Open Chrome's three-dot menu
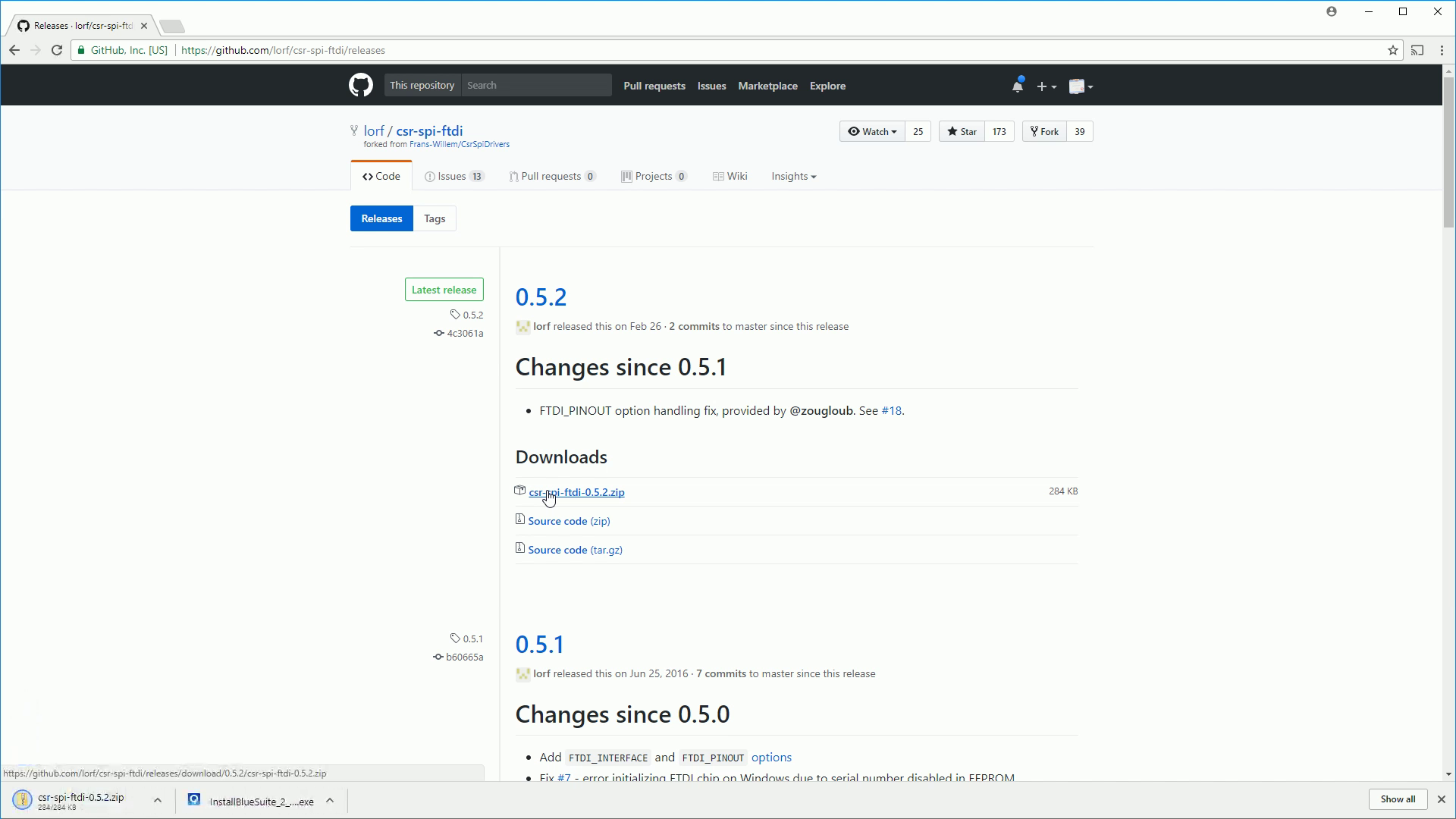 (1442, 50)
